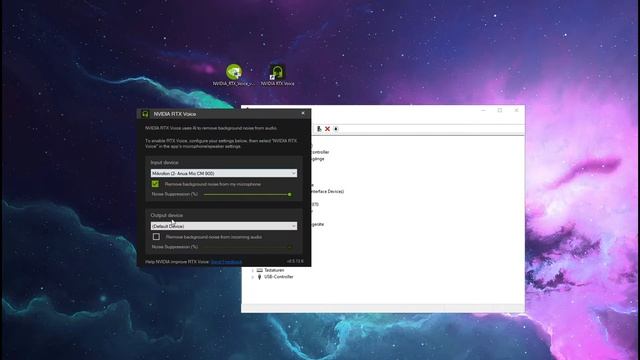Close the NVIDIA RTX Voice window
This screenshot has width=640, height=360.
(x=303, y=113)
